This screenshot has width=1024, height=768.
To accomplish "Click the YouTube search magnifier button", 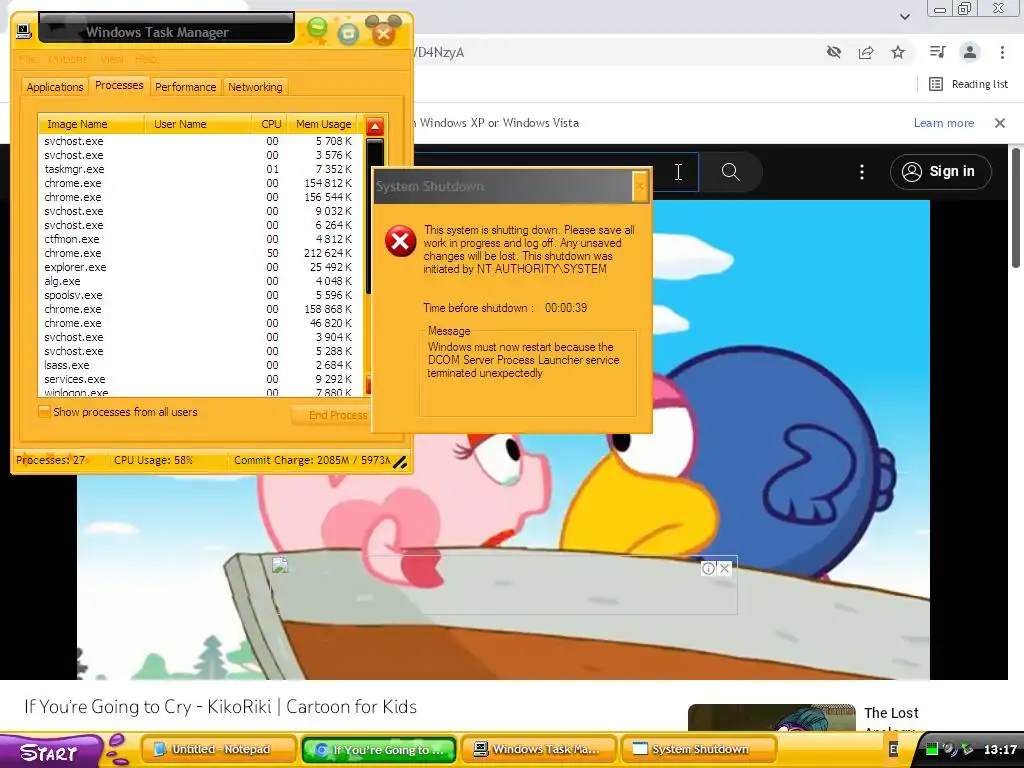I will coord(730,172).
